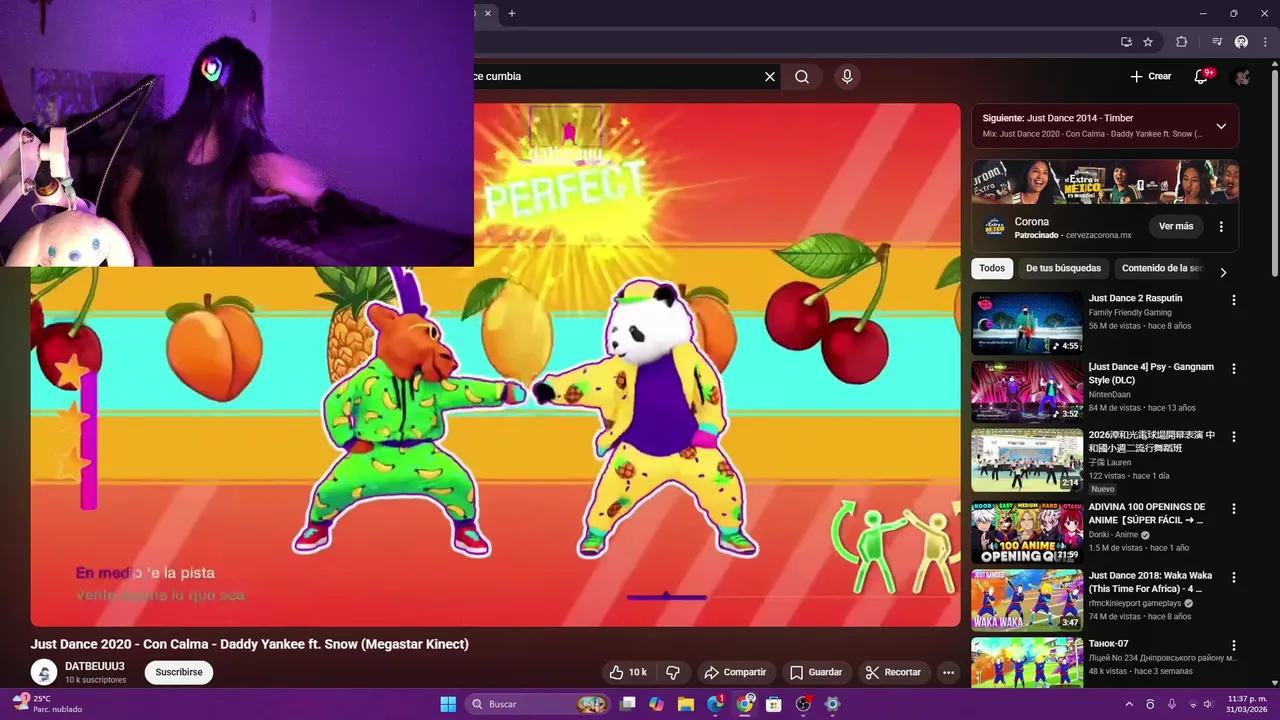Select Contenido de la serie chip
The height and width of the screenshot is (720, 1280).
pyautogui.click(x=1161, y=268)
